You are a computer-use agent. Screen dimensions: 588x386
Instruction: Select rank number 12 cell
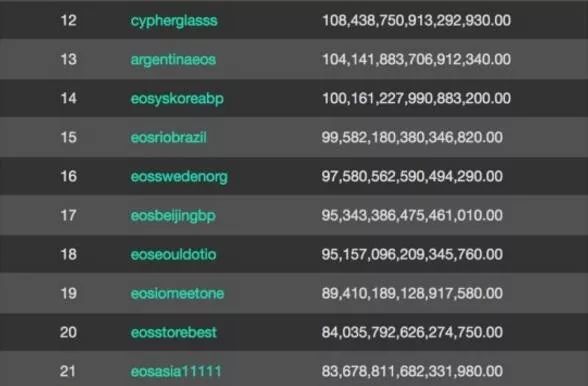coord(69,20)
